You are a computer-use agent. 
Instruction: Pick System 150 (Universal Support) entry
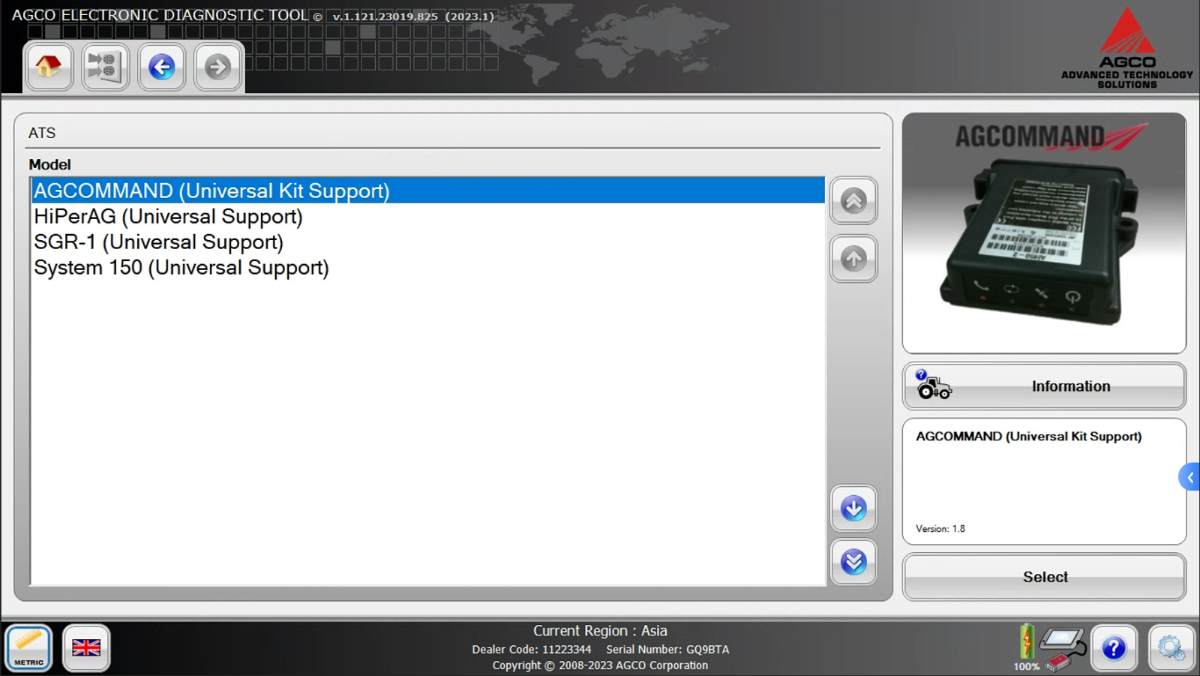tap(181, 268)
